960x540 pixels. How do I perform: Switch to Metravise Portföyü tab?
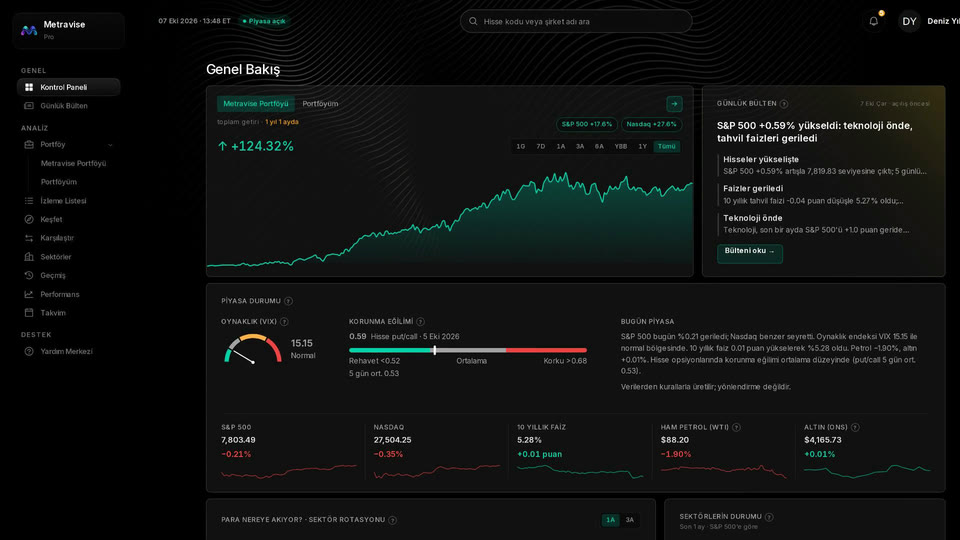click(255, 103)
